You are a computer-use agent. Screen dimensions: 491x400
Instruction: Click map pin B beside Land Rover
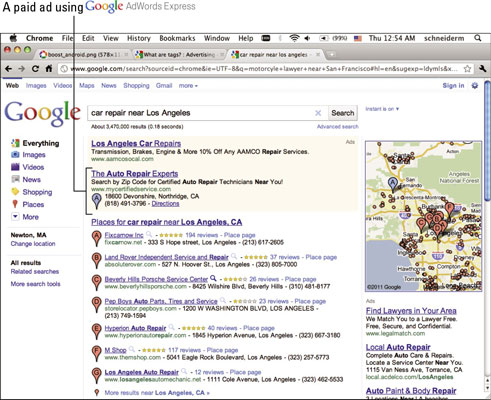96,260
